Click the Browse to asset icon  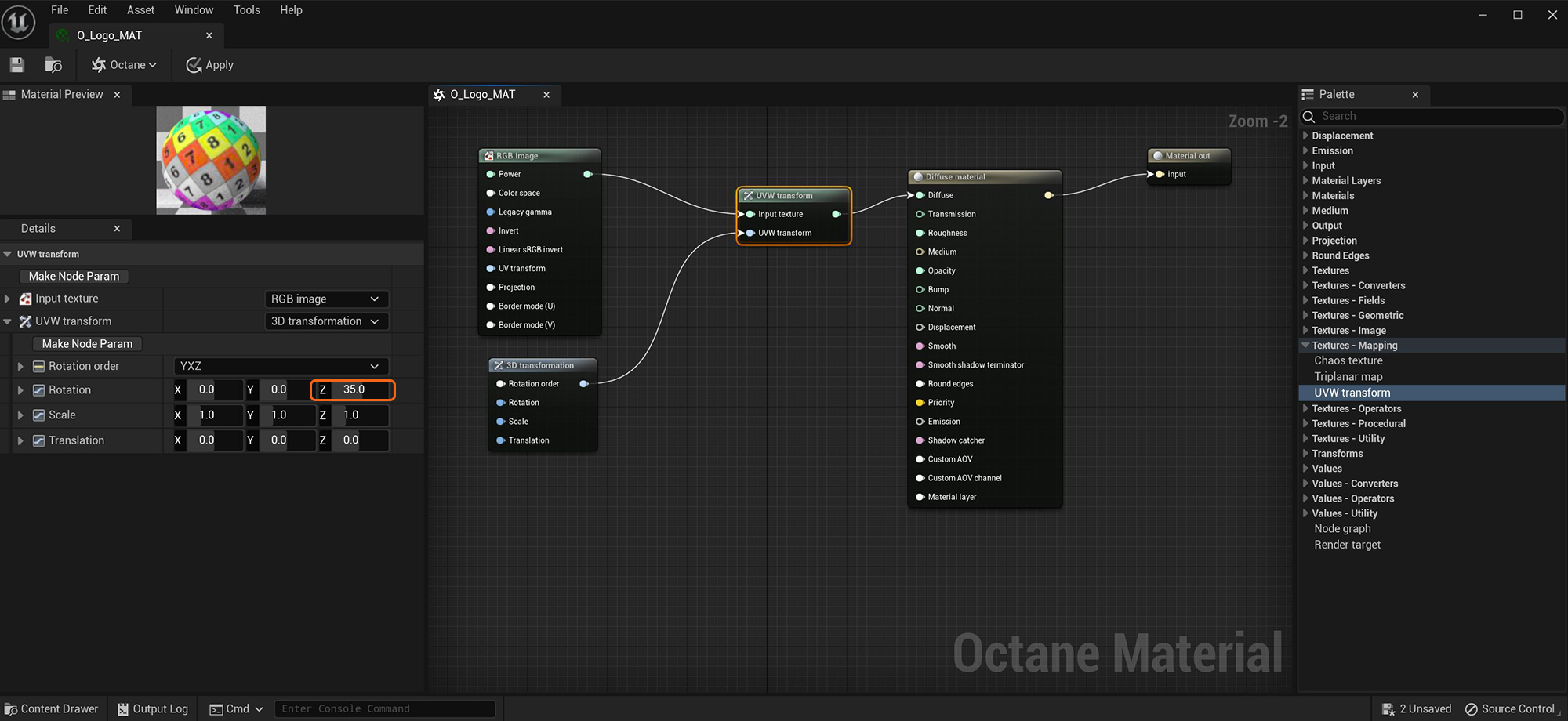(53, 65)
